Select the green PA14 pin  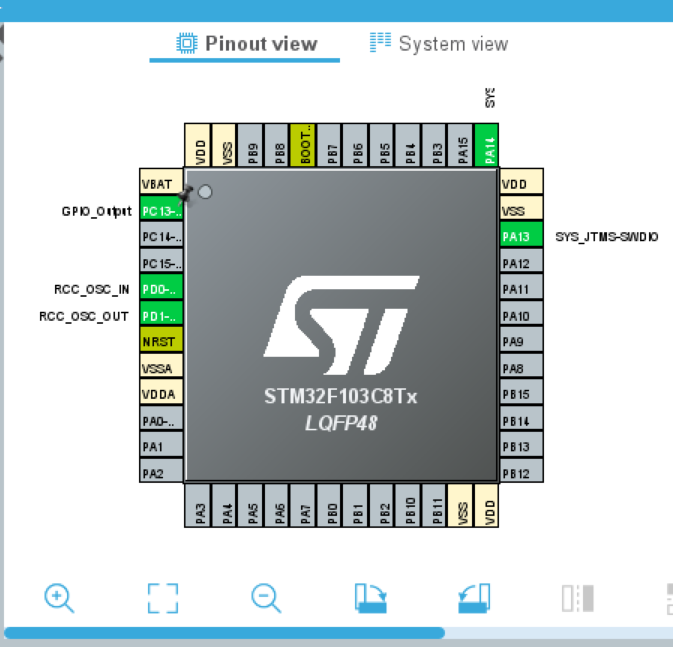coord(487,145)
